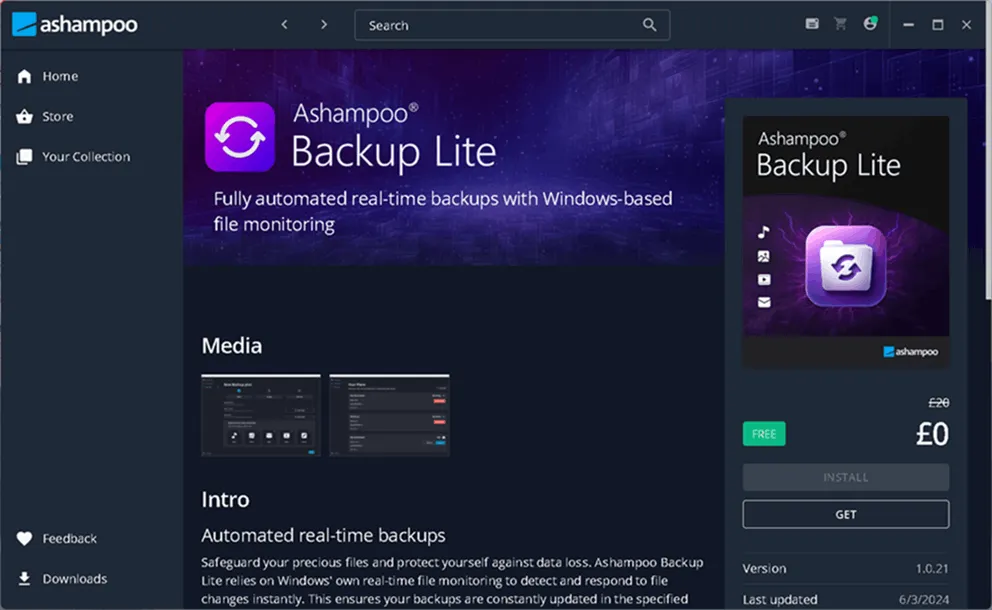Click the green FREE badge
Image resolution: width=992 pixels, height=610 pixels.
tap(764, 434)
